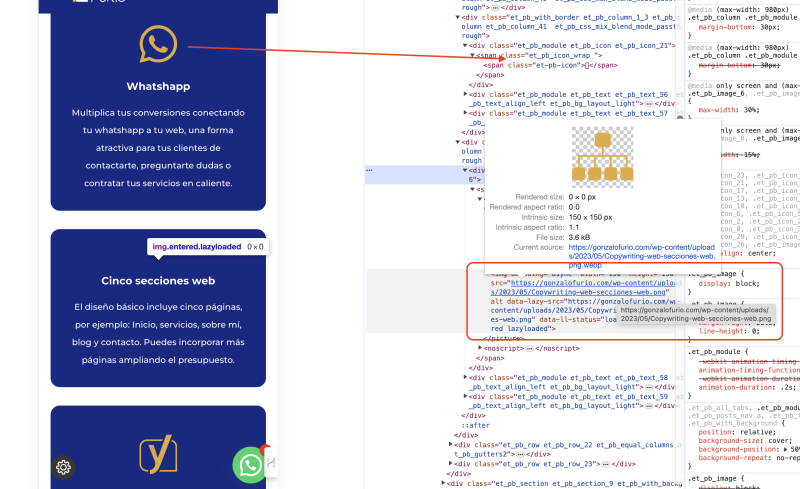Screen dimensions: 800x489
Task: Expand the collapsed noscript element ellipsis
Action: [x=531, y=348]
